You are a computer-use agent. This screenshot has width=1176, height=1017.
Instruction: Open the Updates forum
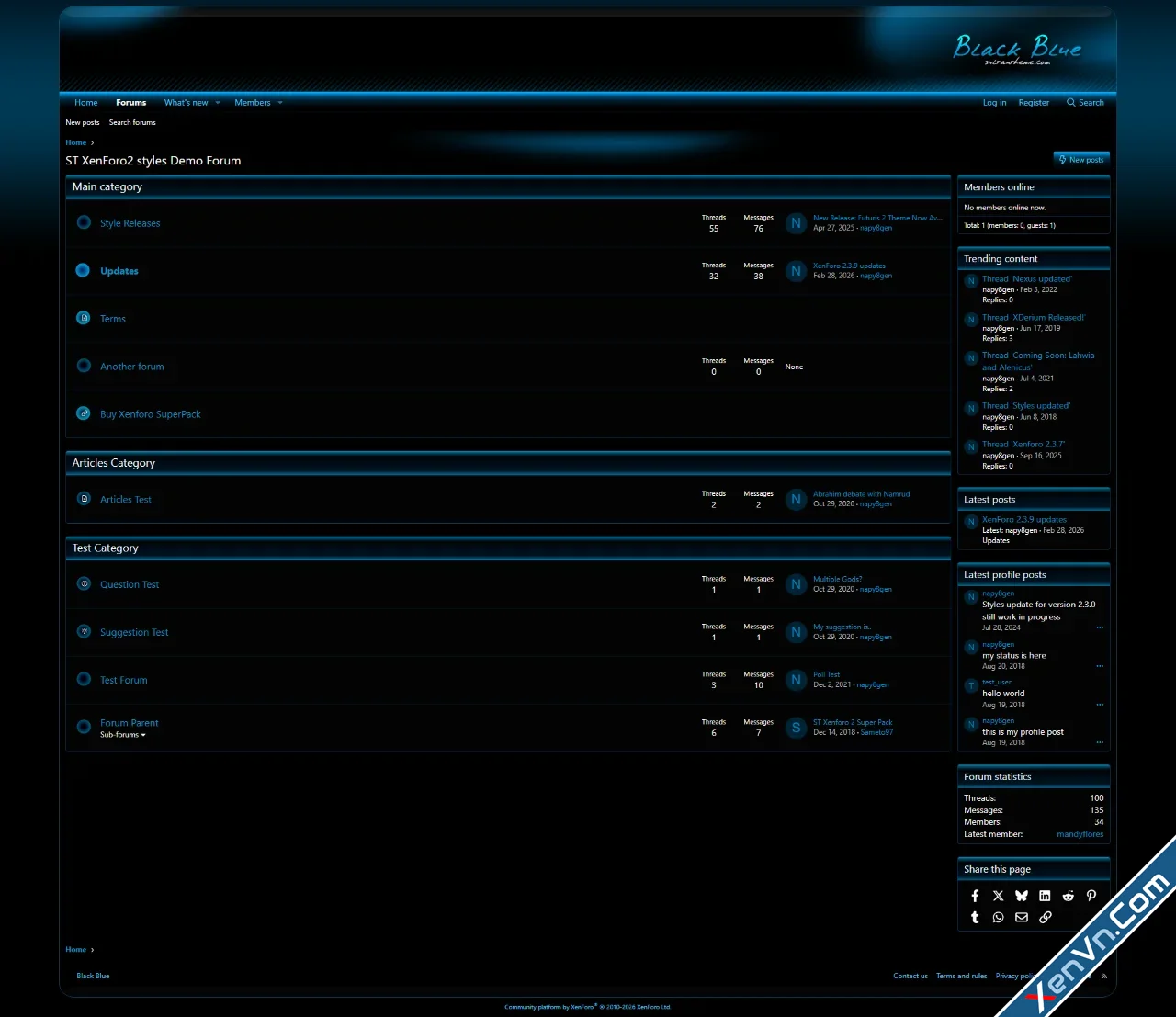click(x=119, y=270)
